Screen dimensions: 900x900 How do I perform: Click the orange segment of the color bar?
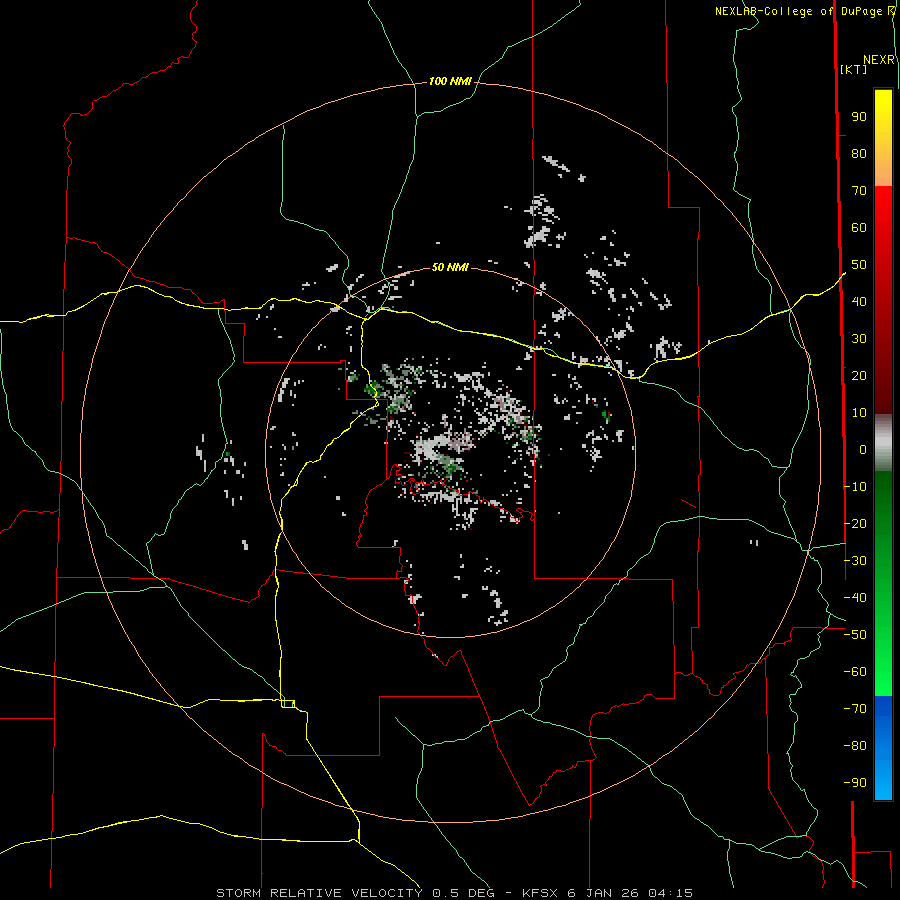pos(883,172)
